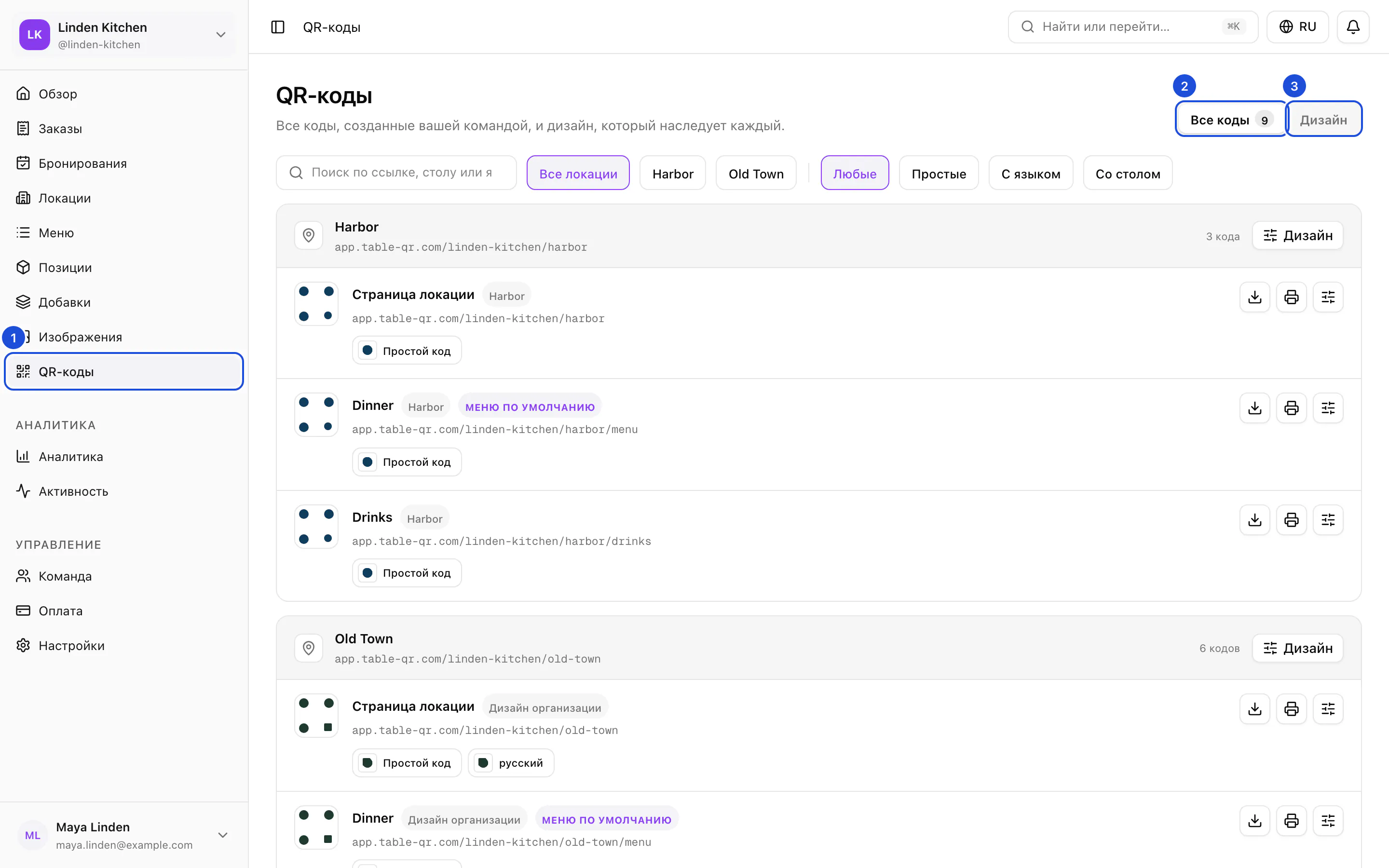Open design settings for Harbor Dinner code
Viewport: 1389px width, 868px height.
[x=1328, y=408]
